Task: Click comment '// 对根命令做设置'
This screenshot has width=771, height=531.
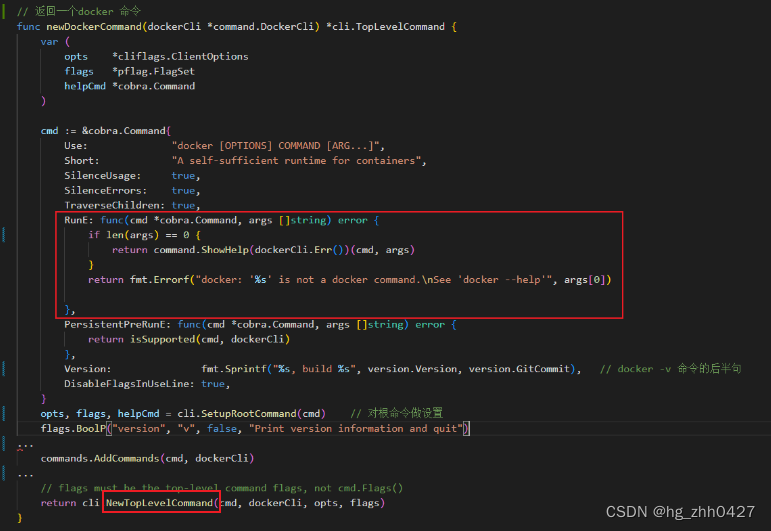Action: point(396,413)
